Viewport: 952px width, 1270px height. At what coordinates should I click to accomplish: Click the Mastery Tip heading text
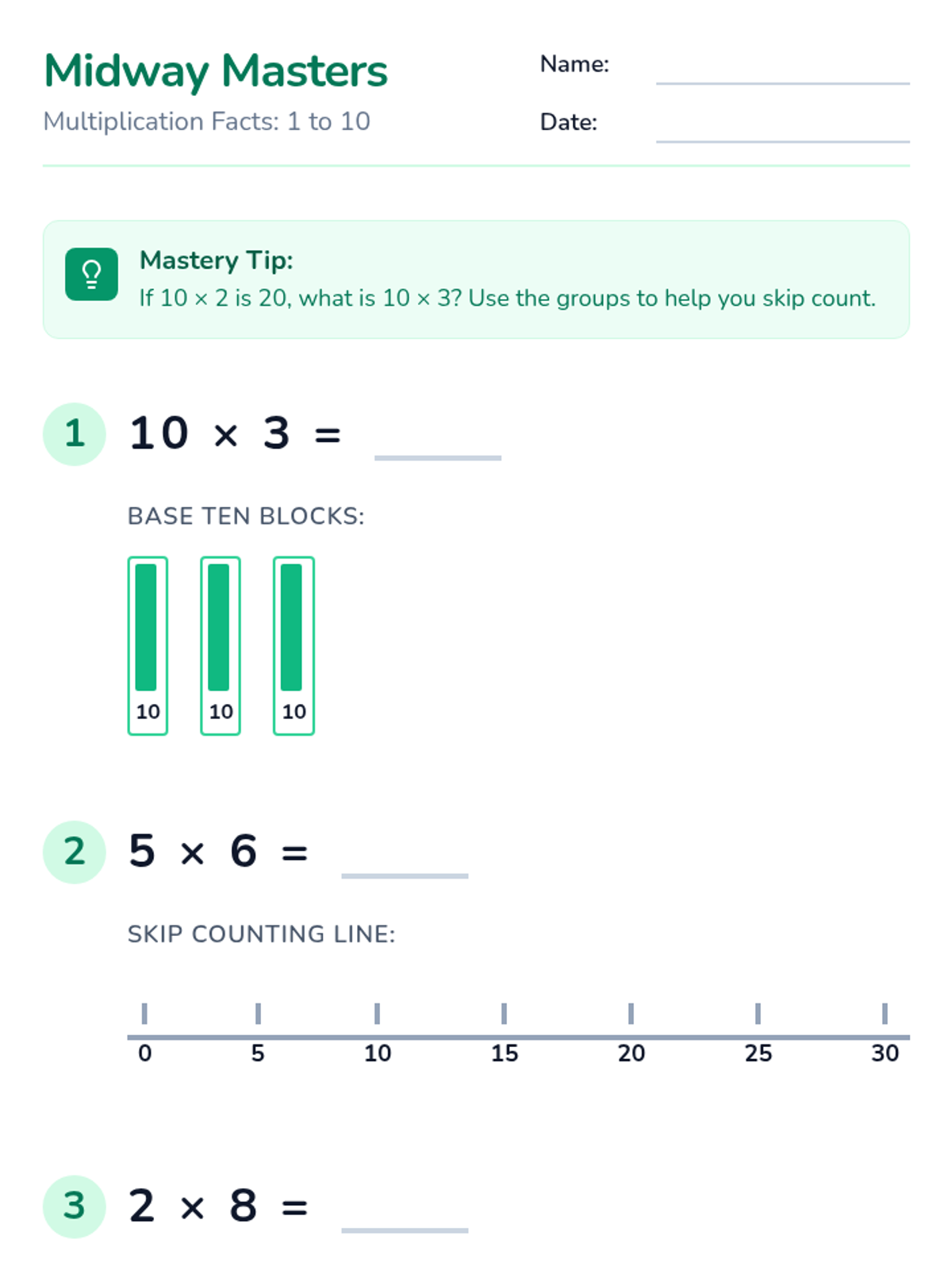coord(217,260)
